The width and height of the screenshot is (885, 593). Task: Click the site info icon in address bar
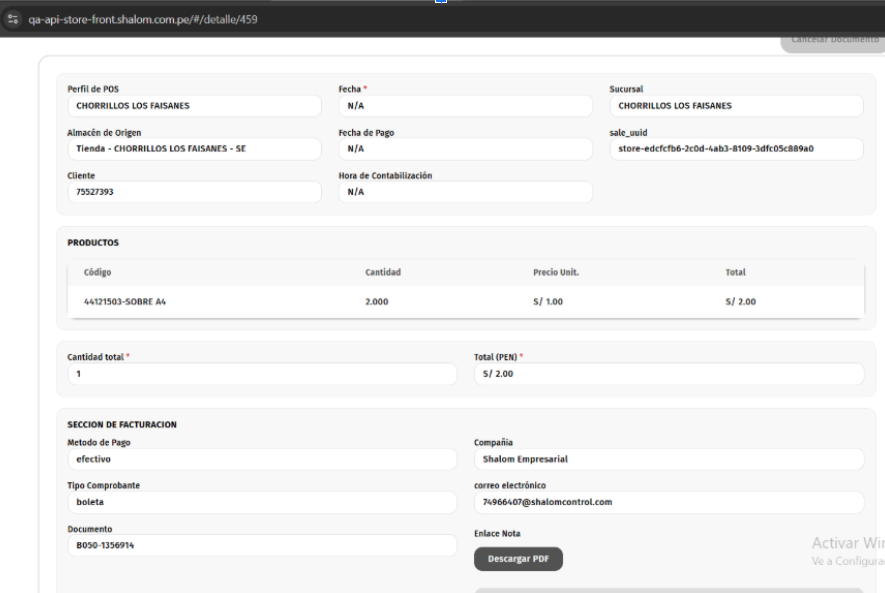pos(13,19)
